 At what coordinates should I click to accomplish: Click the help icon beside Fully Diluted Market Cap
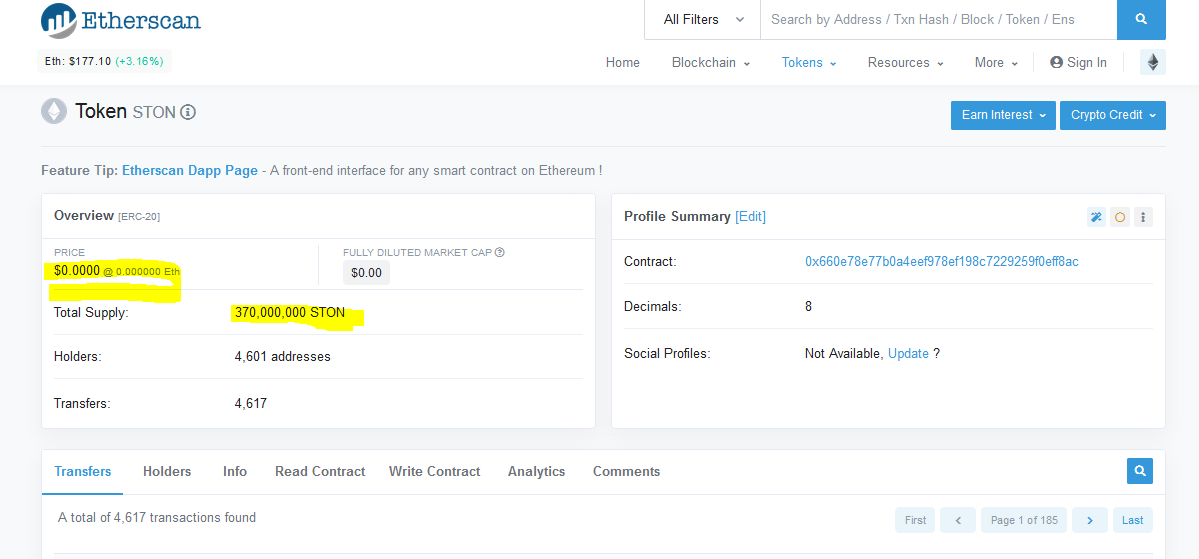[x=500, y=253]
